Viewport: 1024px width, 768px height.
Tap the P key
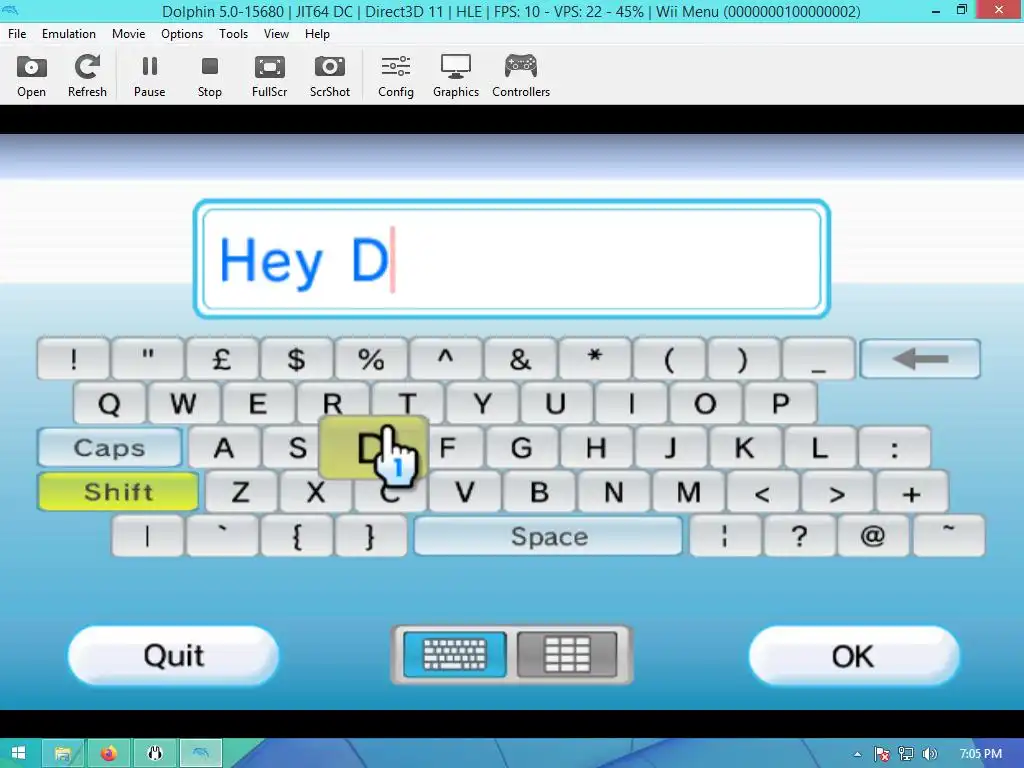coord(780,403)
